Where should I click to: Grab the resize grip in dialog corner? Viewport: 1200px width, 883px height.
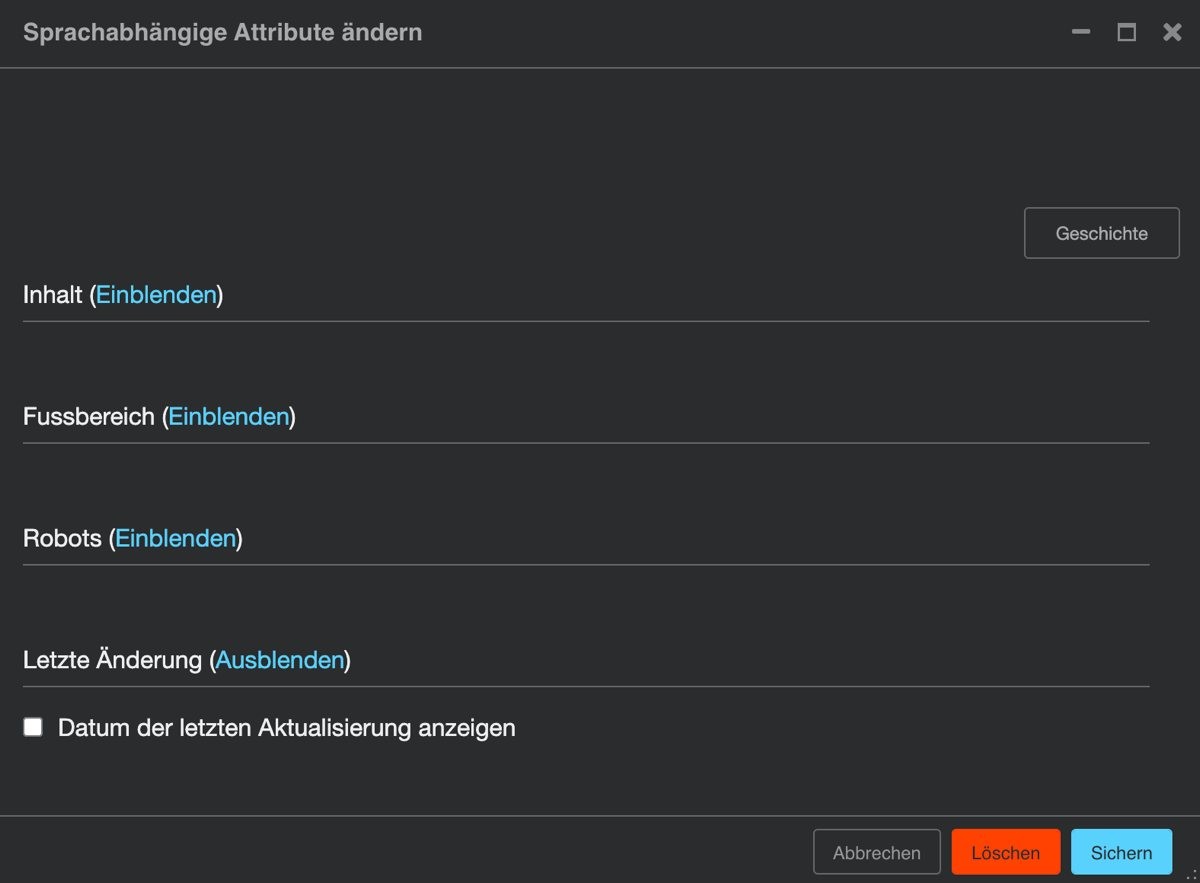[1190, 874]
